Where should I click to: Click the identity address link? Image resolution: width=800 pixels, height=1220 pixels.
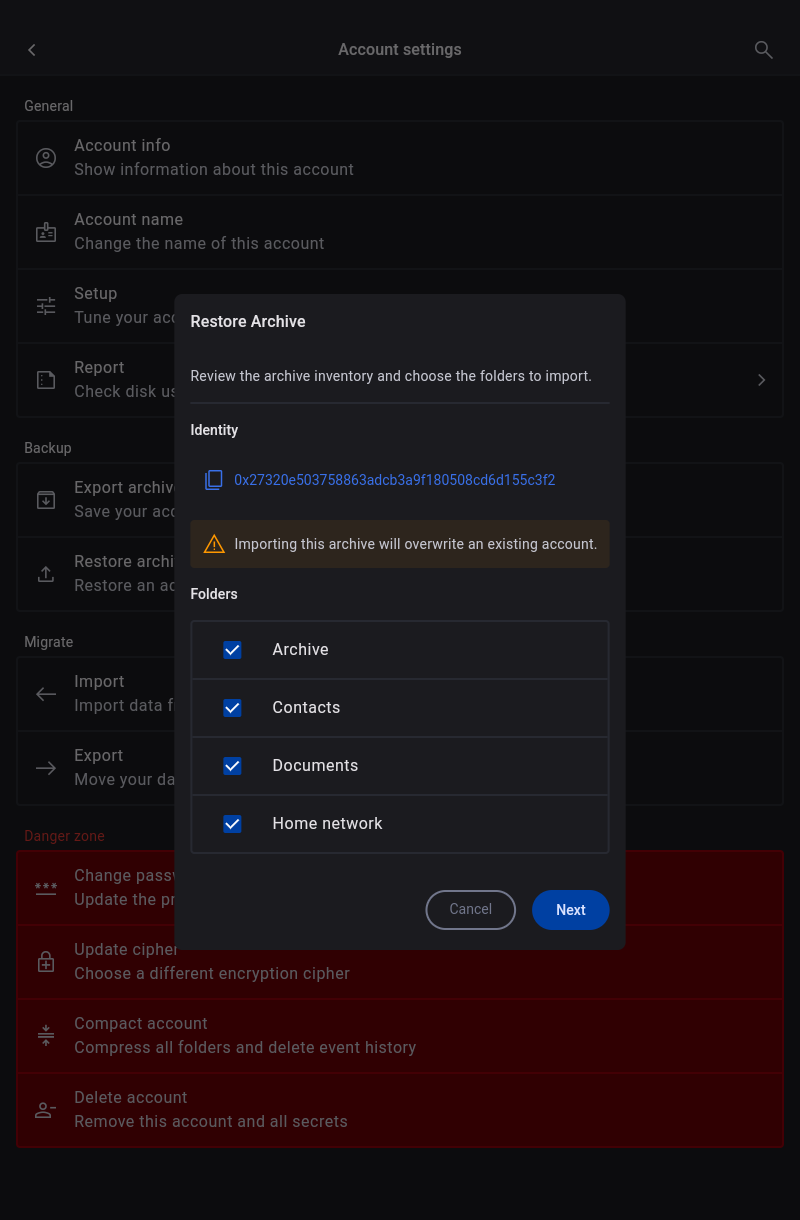(x=394, y=480)
